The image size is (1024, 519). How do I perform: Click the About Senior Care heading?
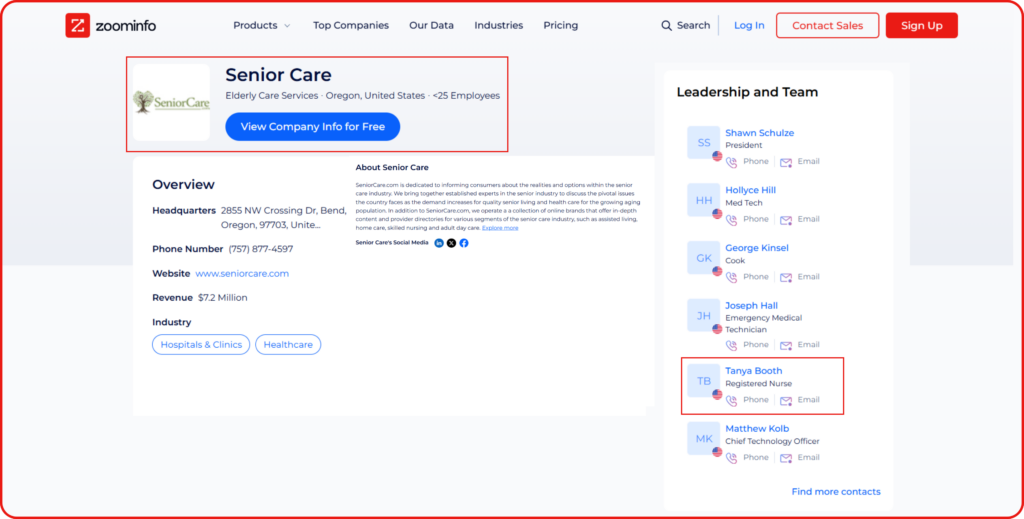click(392, 167)
